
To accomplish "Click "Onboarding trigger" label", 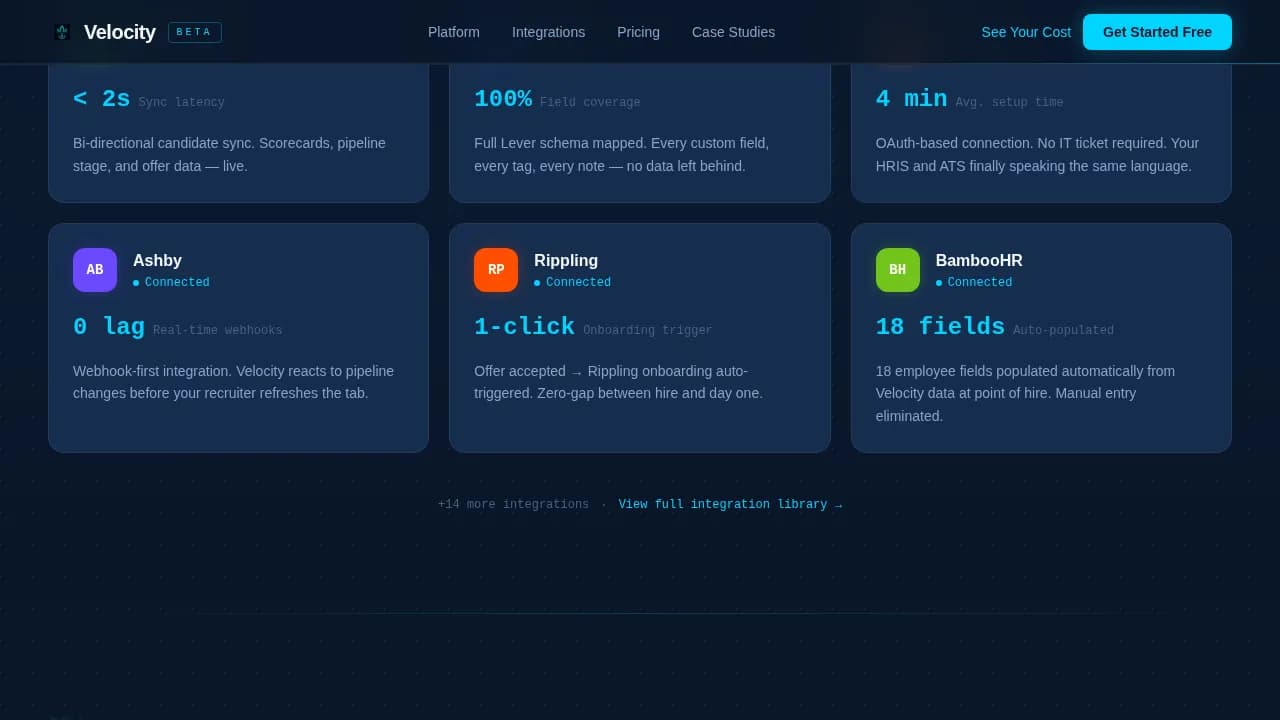I will [648, 331].
